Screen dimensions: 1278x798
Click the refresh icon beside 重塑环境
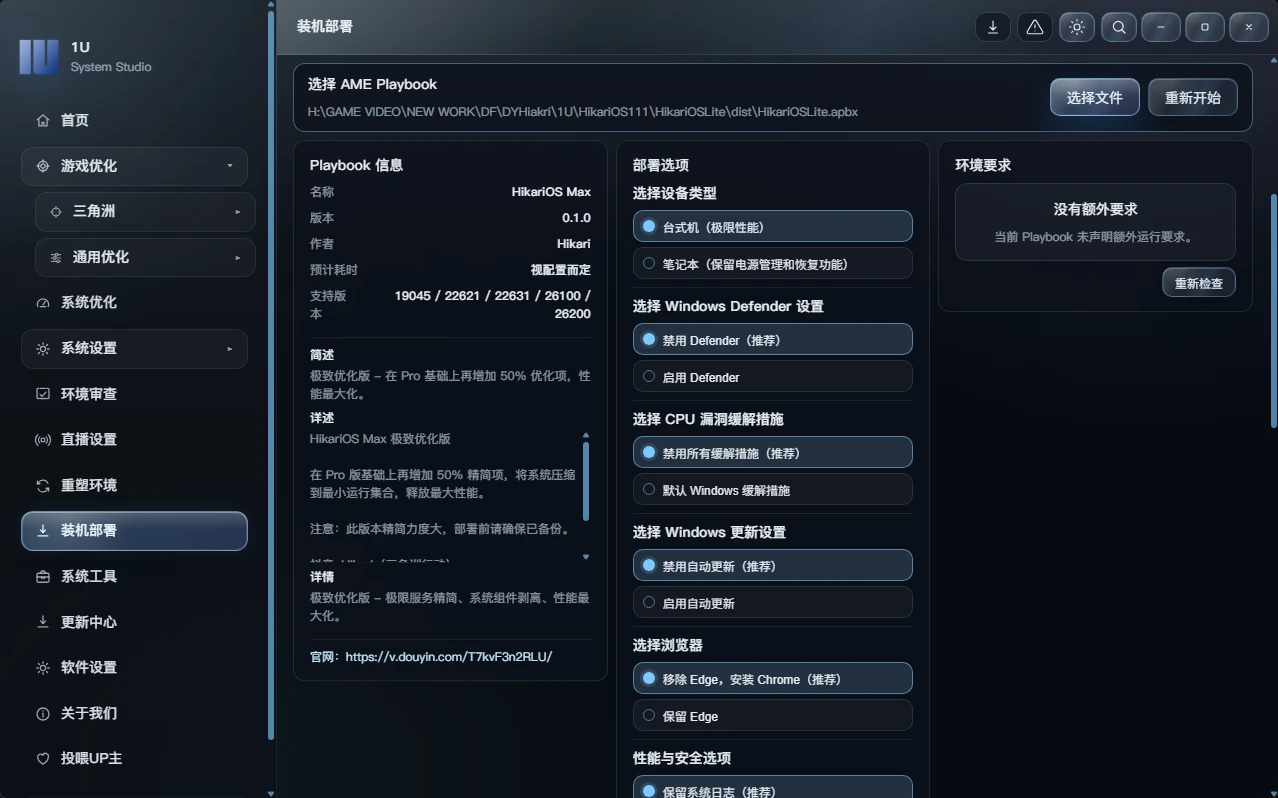coord(43,486)
